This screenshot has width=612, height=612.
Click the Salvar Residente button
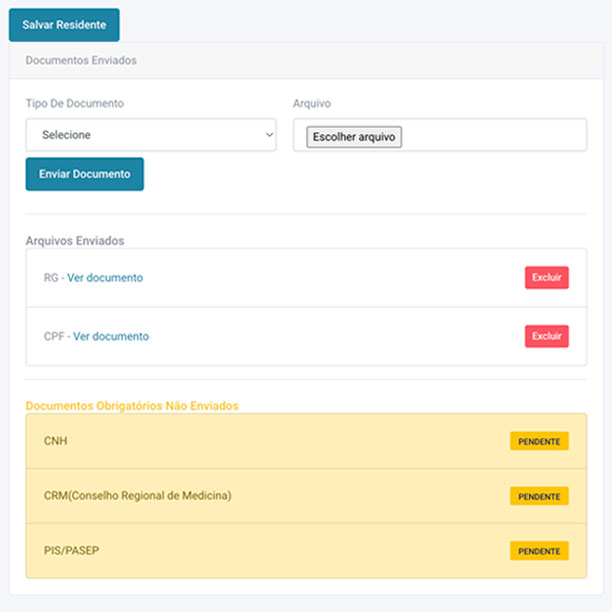[64, 24]
